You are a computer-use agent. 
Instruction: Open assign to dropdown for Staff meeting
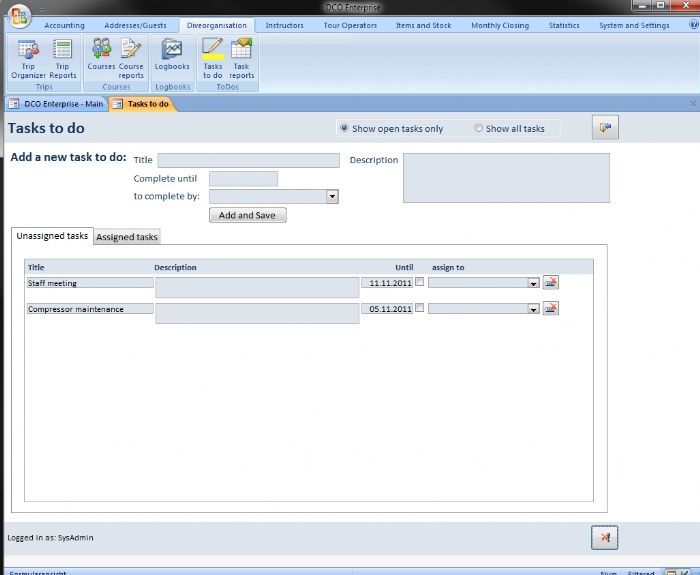[x=533, y=283]
